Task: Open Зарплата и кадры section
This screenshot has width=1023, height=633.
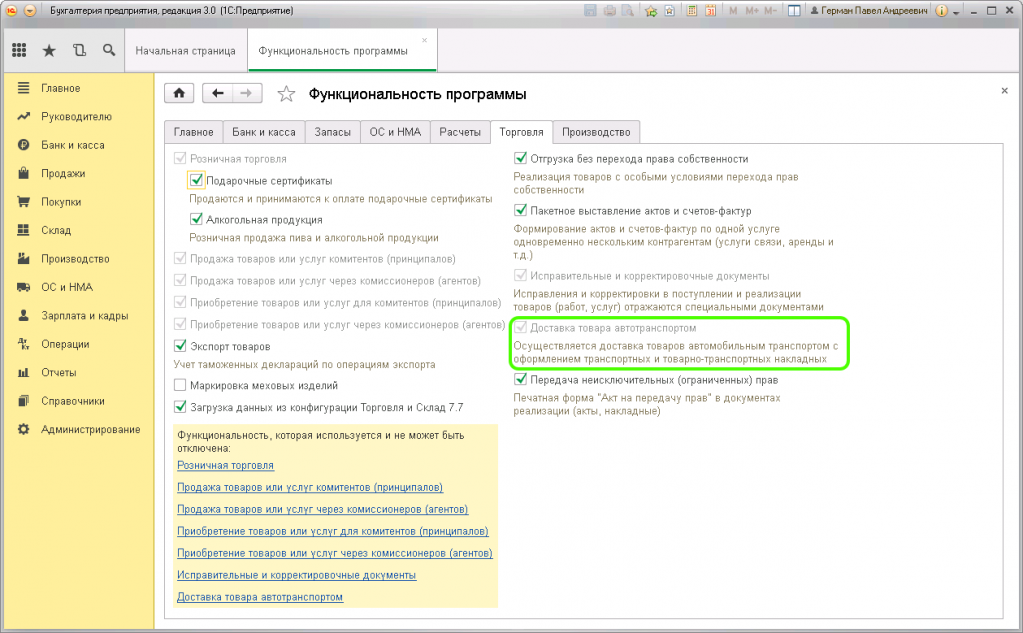Action: [84, 316]
